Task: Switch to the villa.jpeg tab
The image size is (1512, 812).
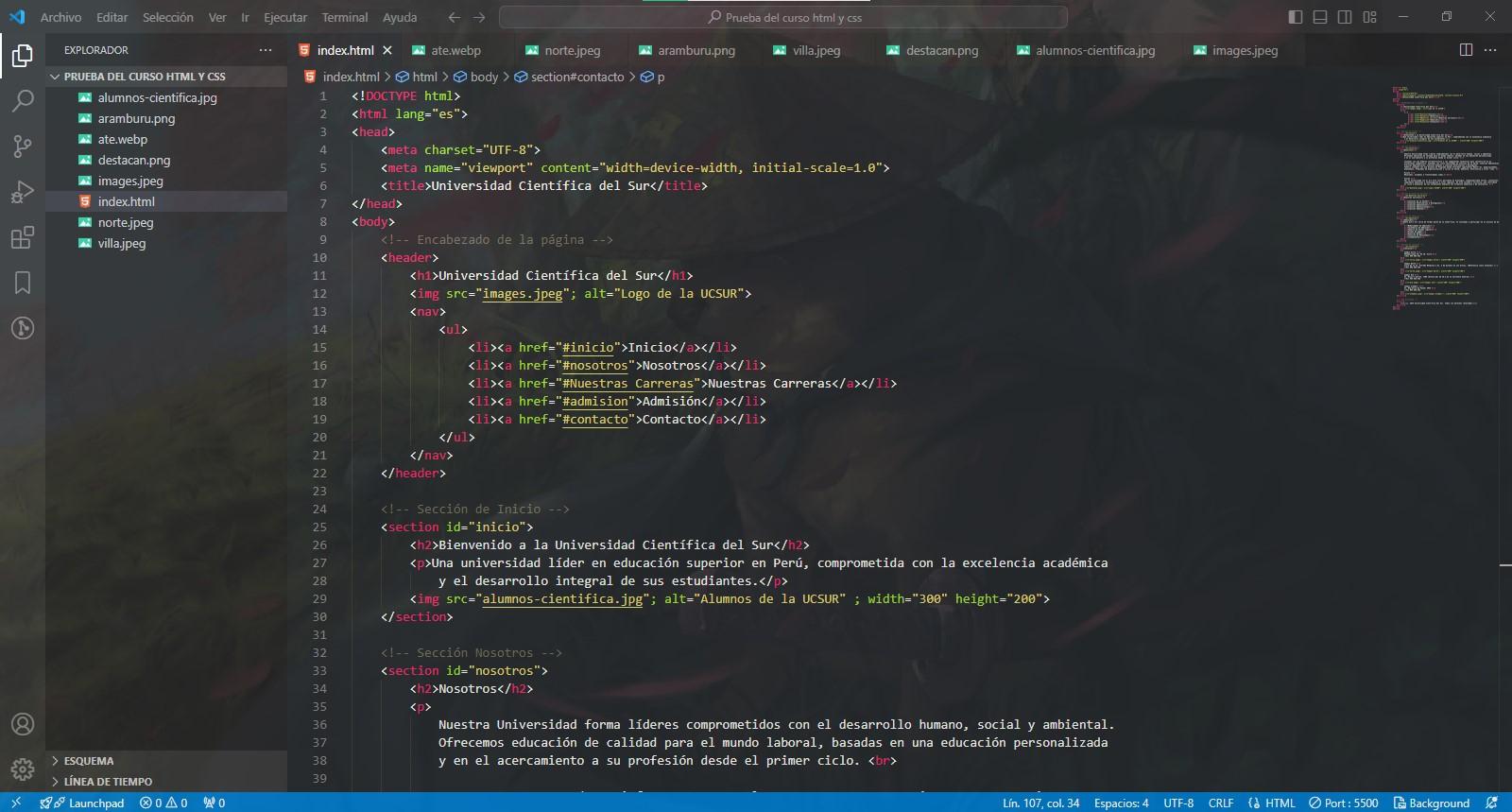Action: [816, 50]
